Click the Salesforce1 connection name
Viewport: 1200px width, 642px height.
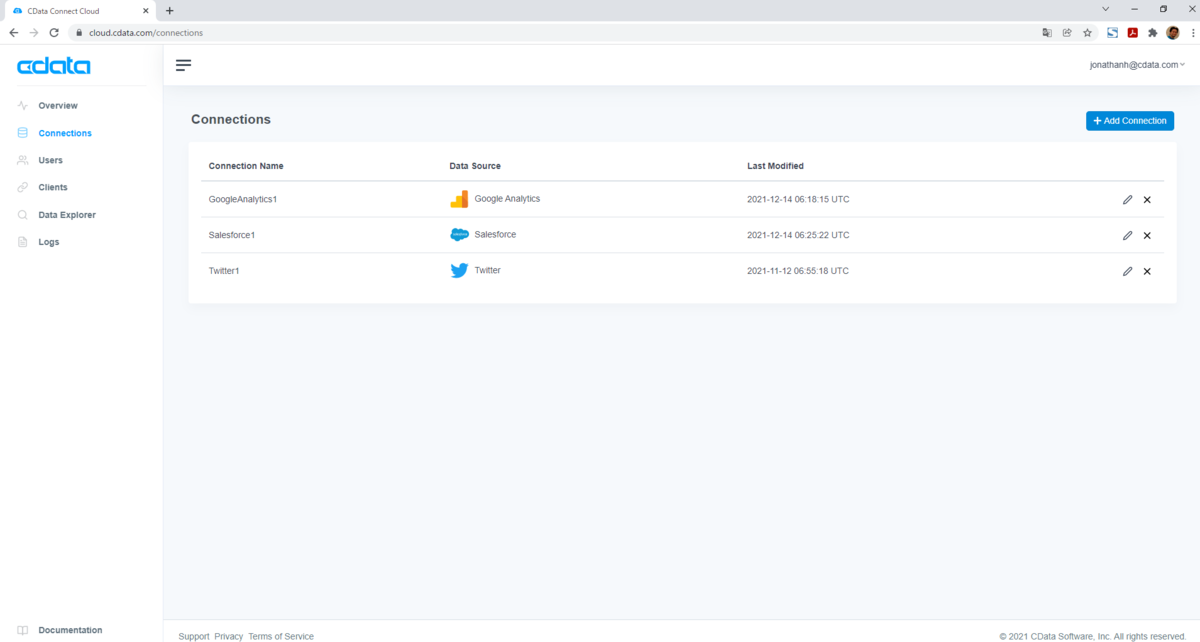coord(232,235)
